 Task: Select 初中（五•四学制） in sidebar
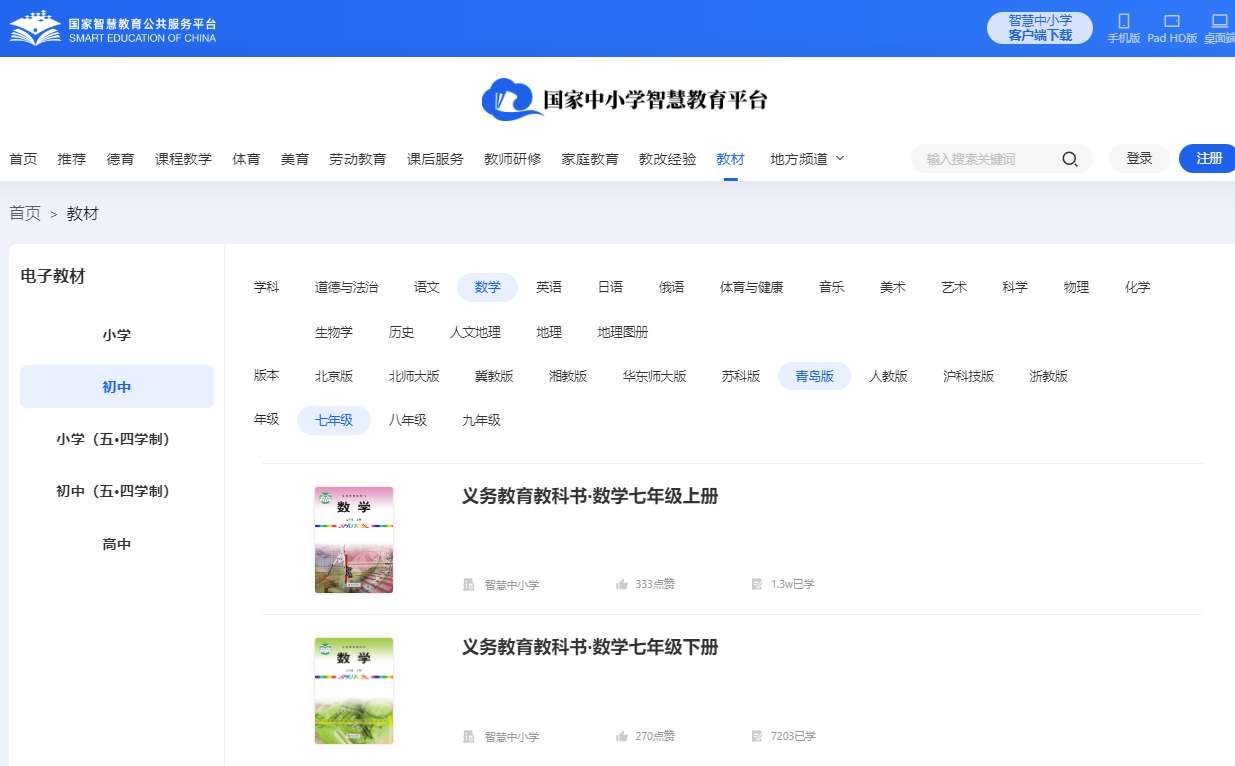(x=117, y=491)
